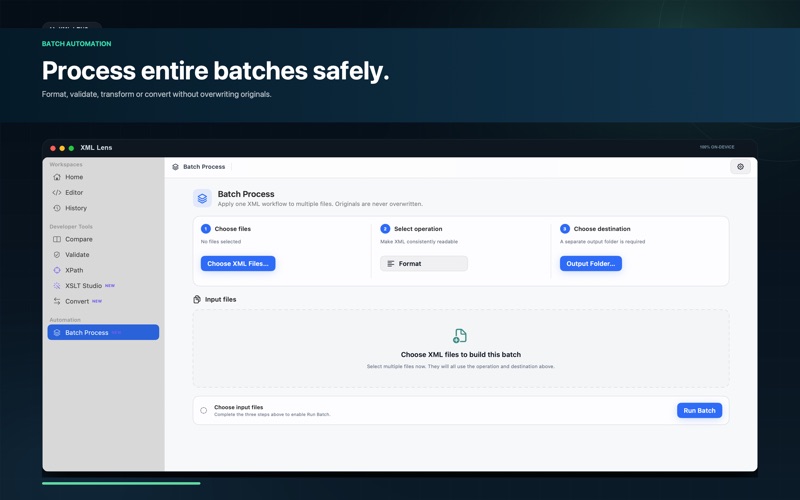
Task: Click the yellow minimize window button
Action: [x=62, y=148]
